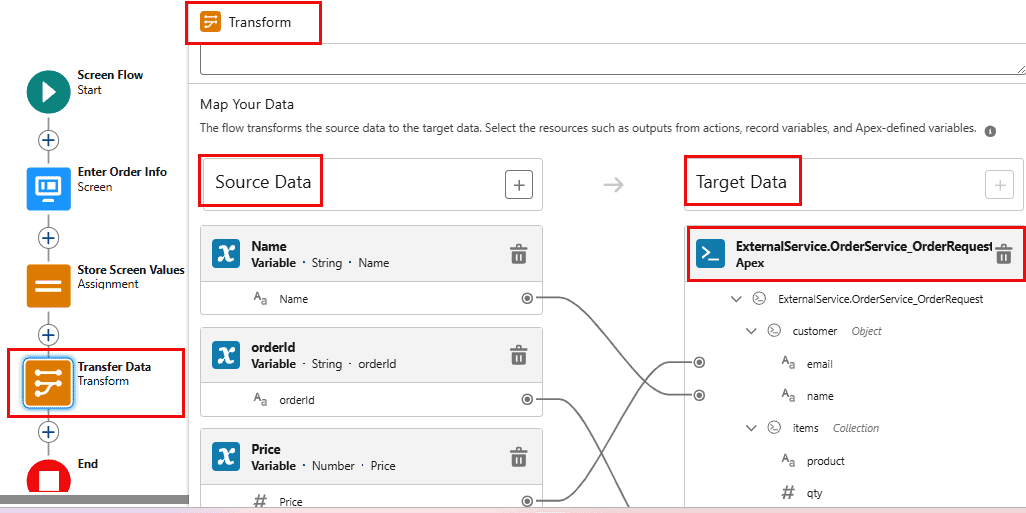The height and width of the screenshot is (513, 1026).
Task: Collapse the customer object node
Action: pos(751,331)
